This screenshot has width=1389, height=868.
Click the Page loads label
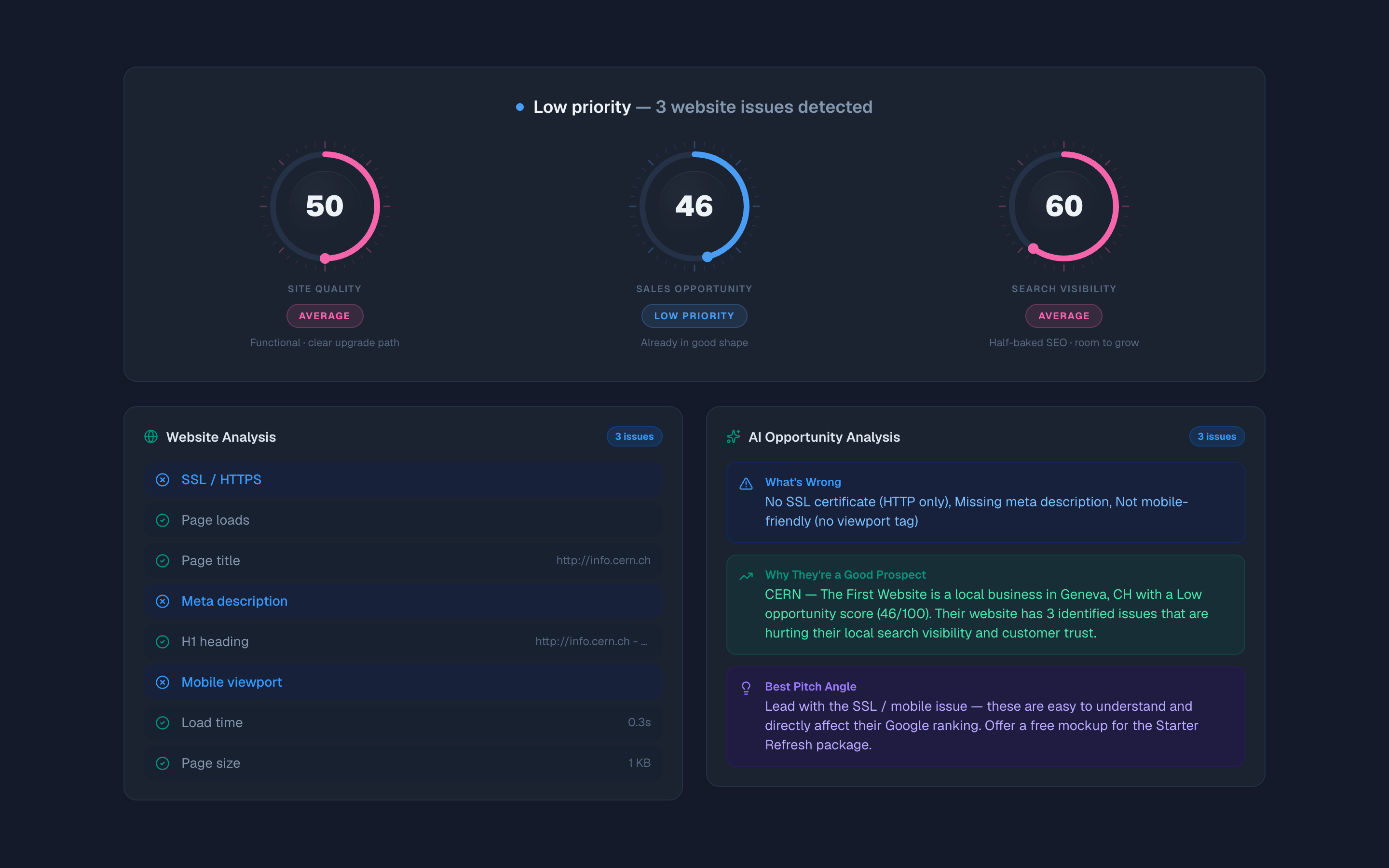click(x=215, y=520)
